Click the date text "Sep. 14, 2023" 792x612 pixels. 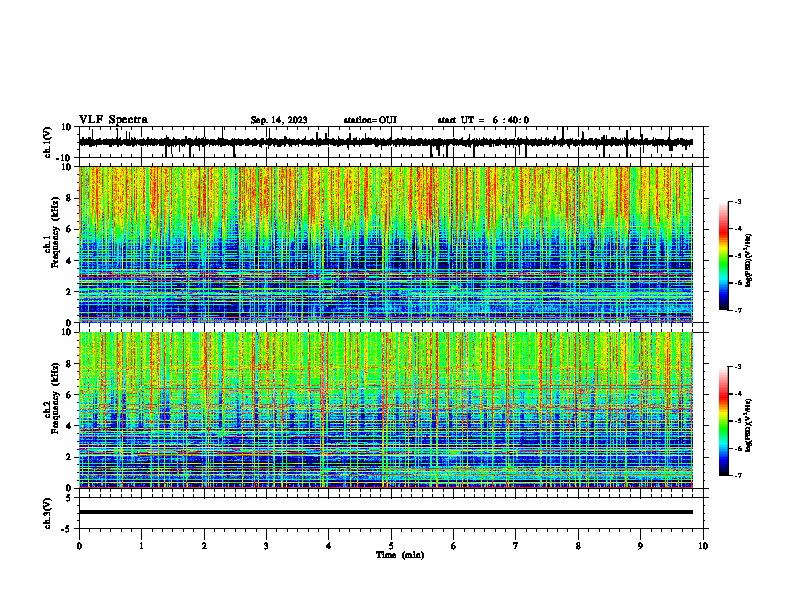tap(279, 120)
